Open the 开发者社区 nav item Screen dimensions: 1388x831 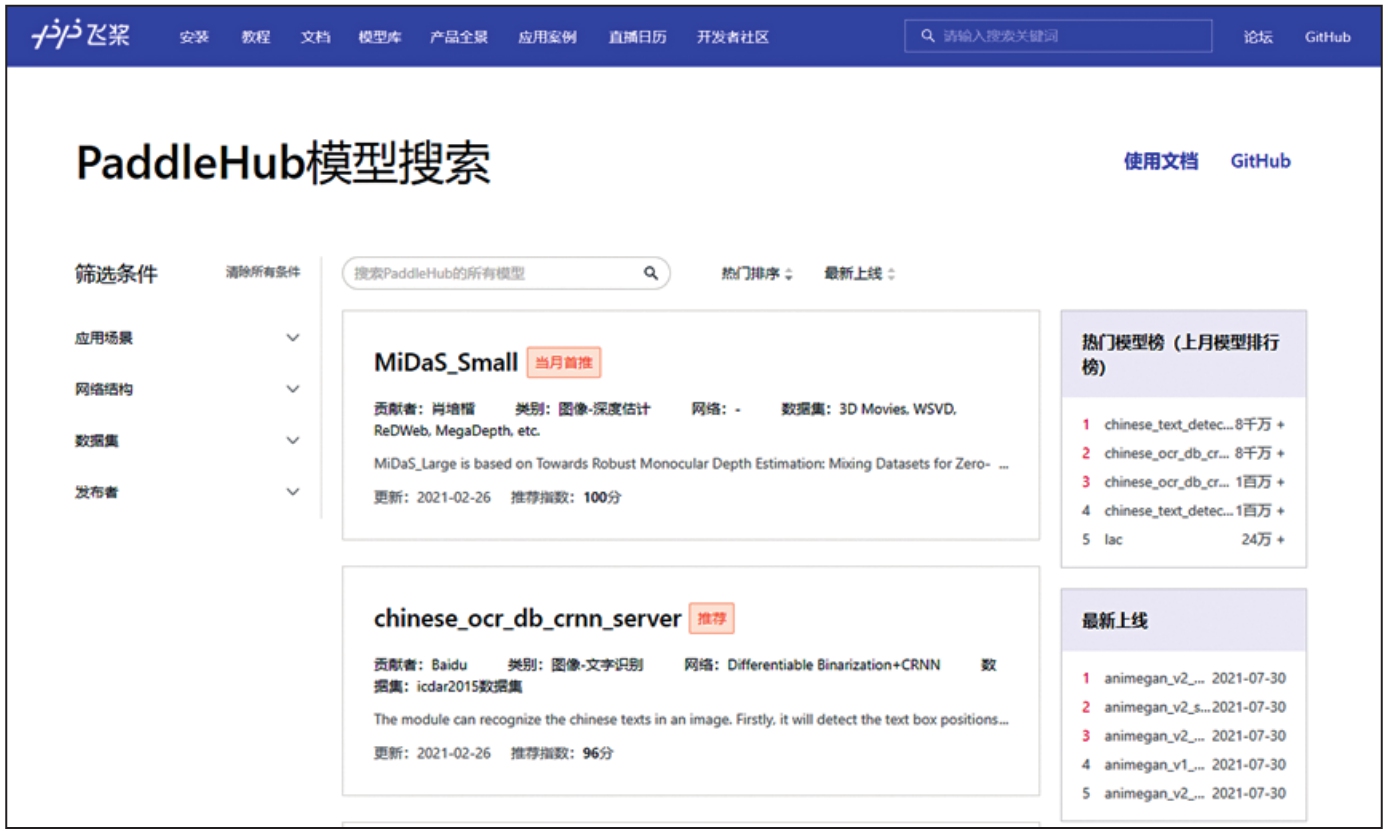tap(733, 37)
